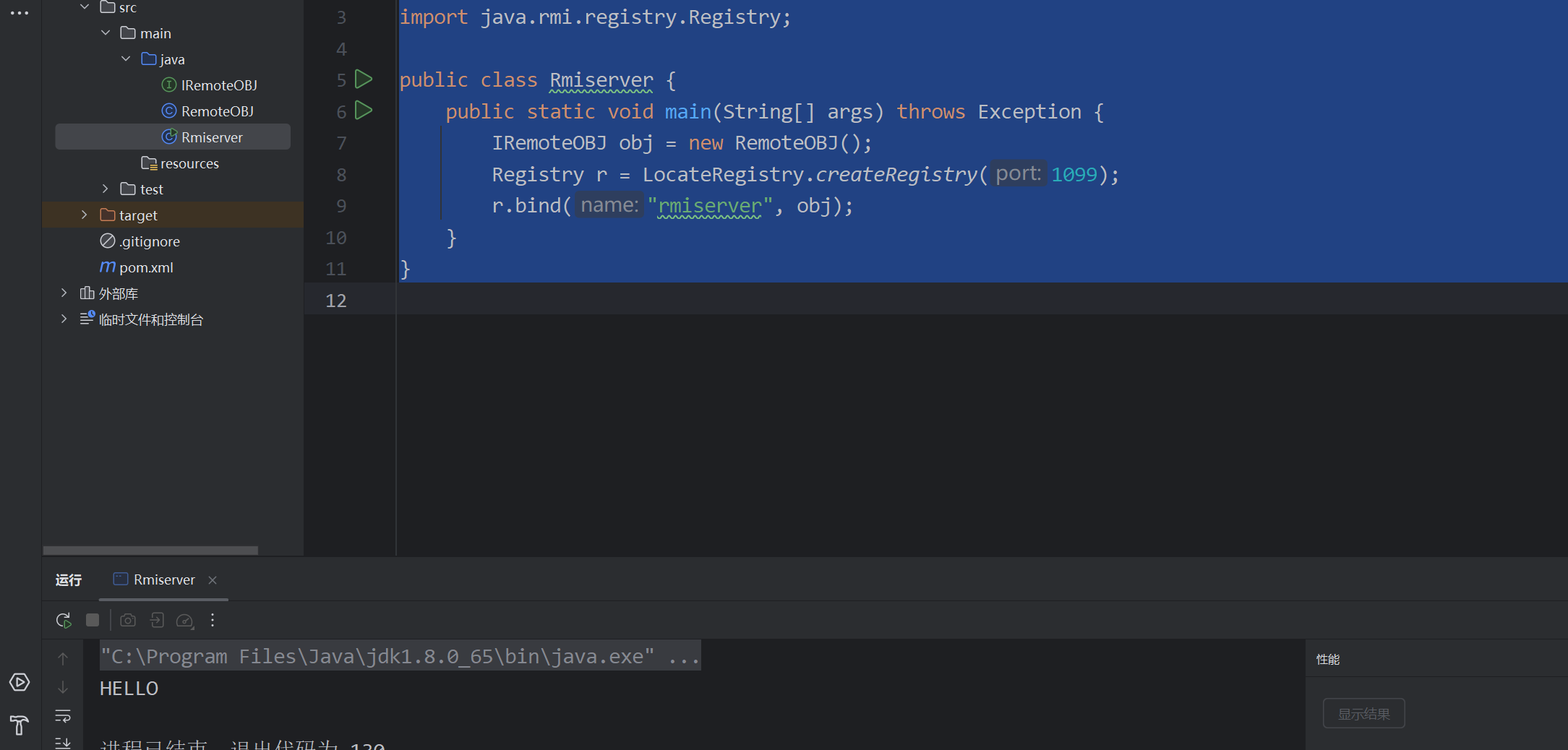Expand the test folder
The height and width of the screenshot is (750, 1568).
(x=106, y=189)
